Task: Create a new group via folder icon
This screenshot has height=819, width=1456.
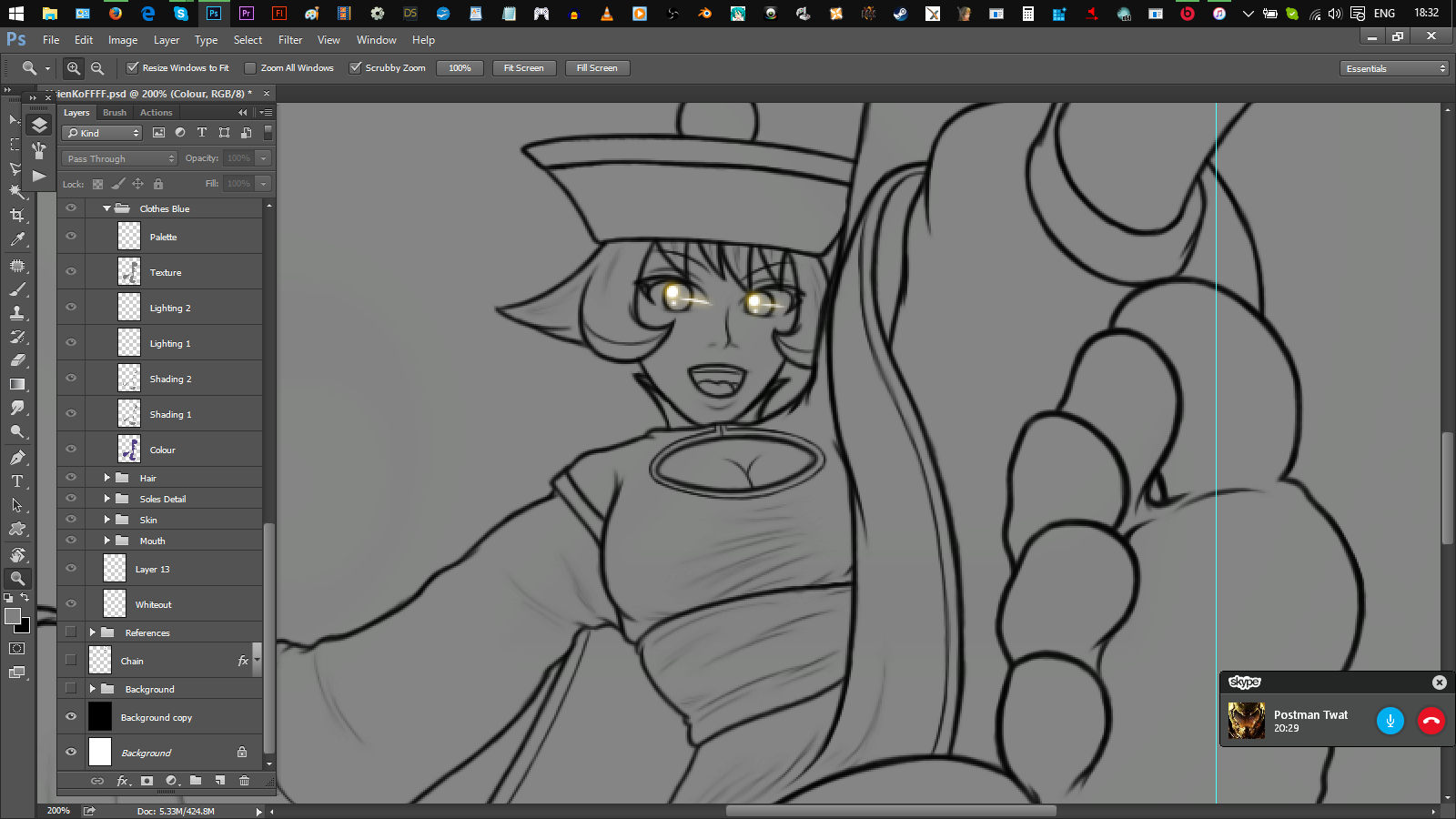Action: coord(196,781)
